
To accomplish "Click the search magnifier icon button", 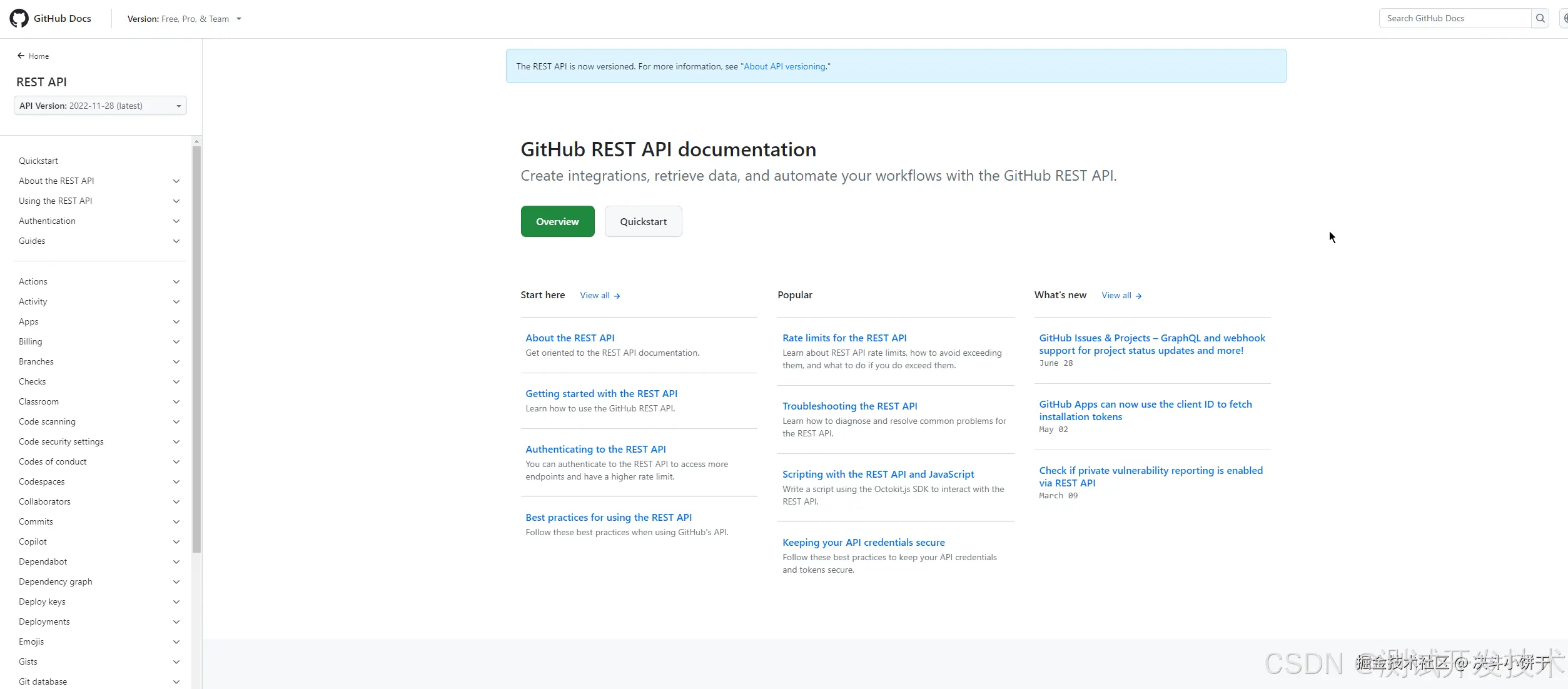I will pyautogui.click(x=1540, y=19).
